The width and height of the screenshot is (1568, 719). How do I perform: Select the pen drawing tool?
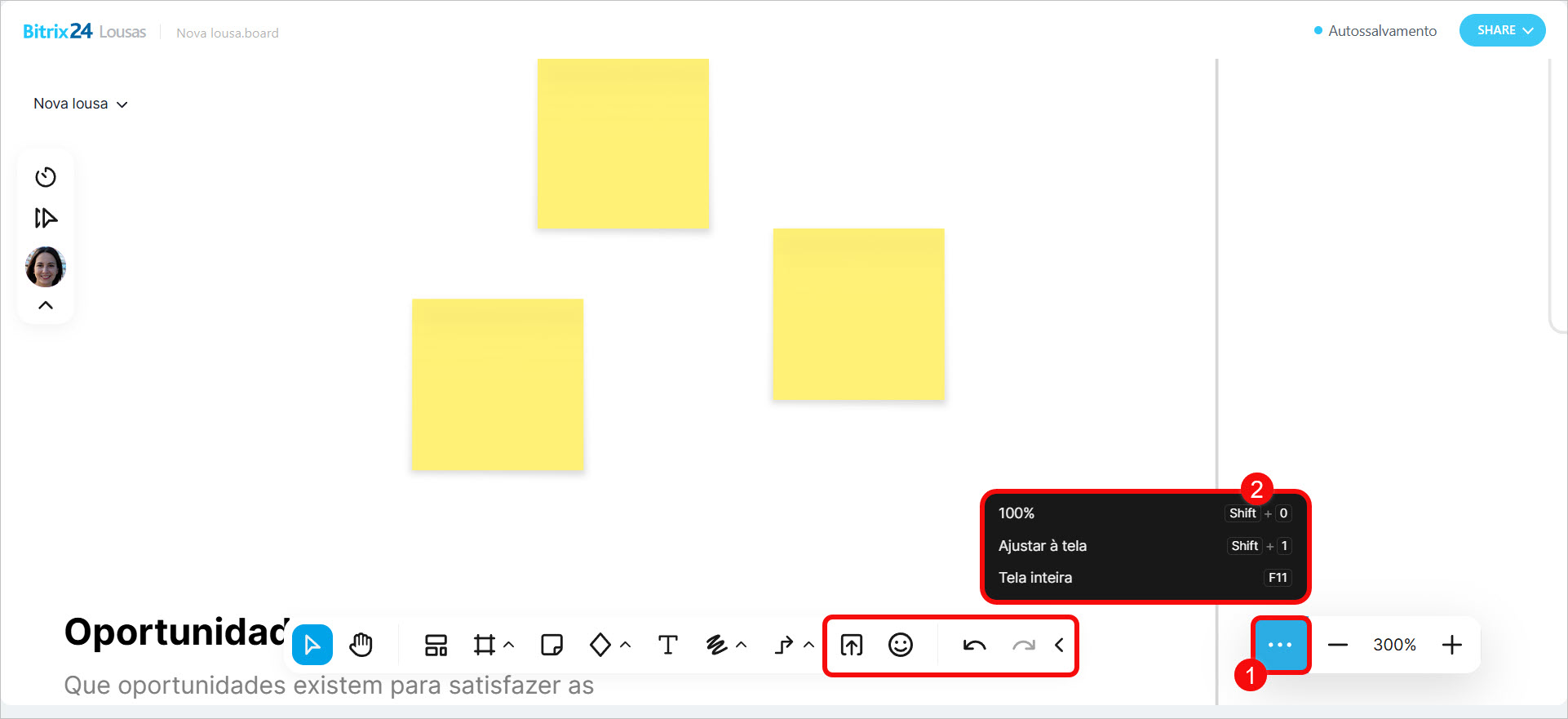[x=716, y=646]
